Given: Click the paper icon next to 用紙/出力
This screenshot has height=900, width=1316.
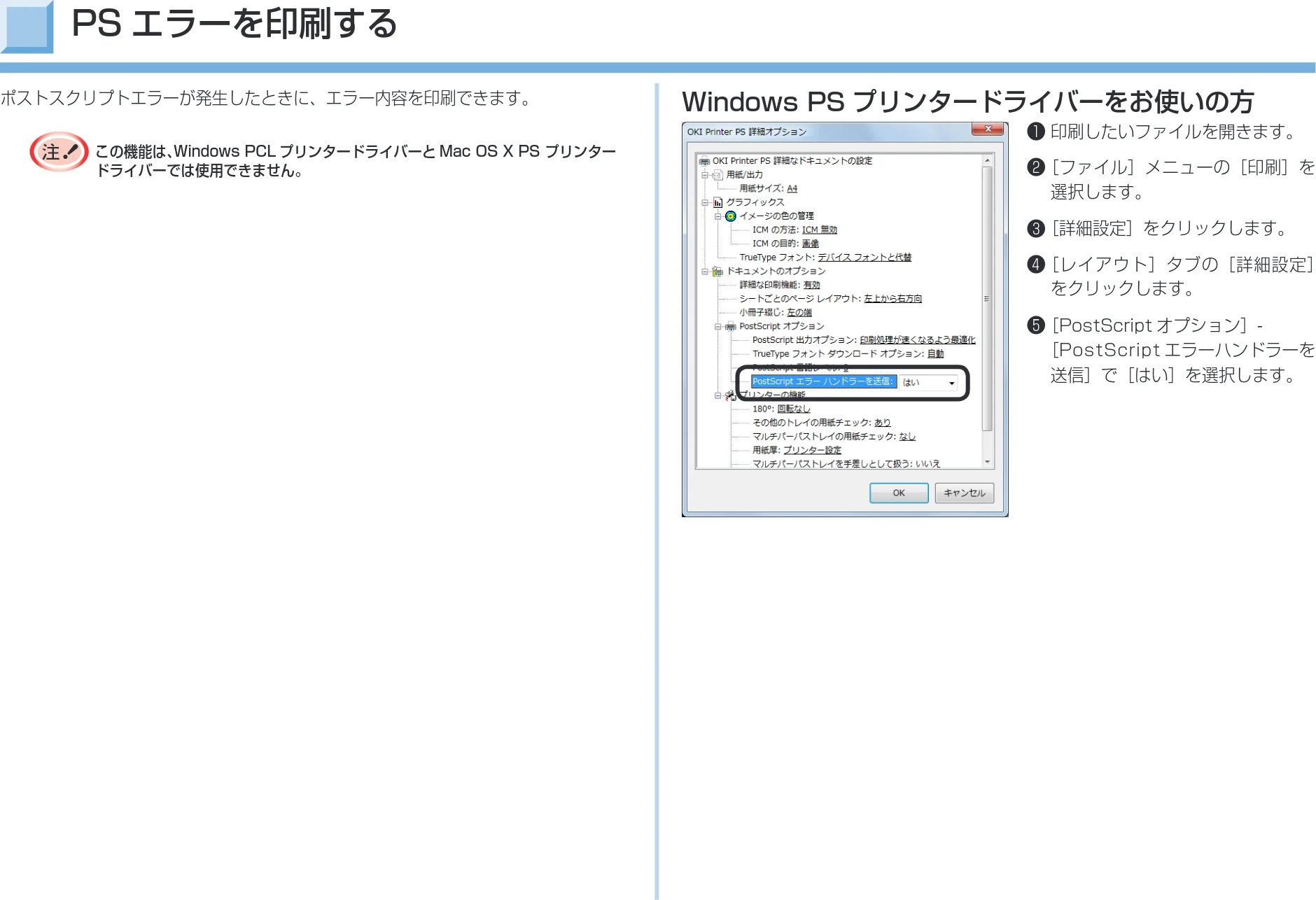Looking at the screenshot, I should [717, 175].
